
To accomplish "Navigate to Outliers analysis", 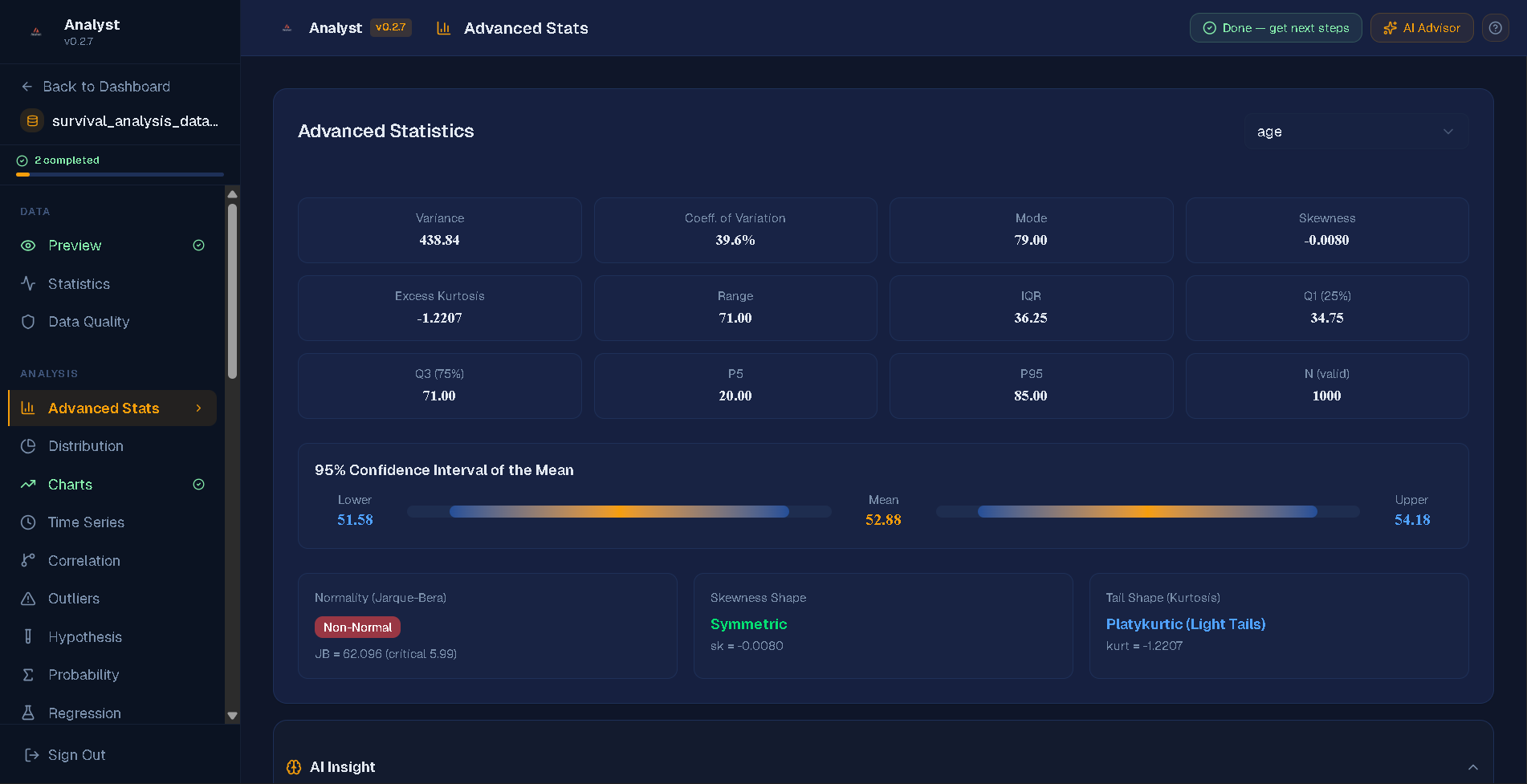I will click(x=112, y=599).
